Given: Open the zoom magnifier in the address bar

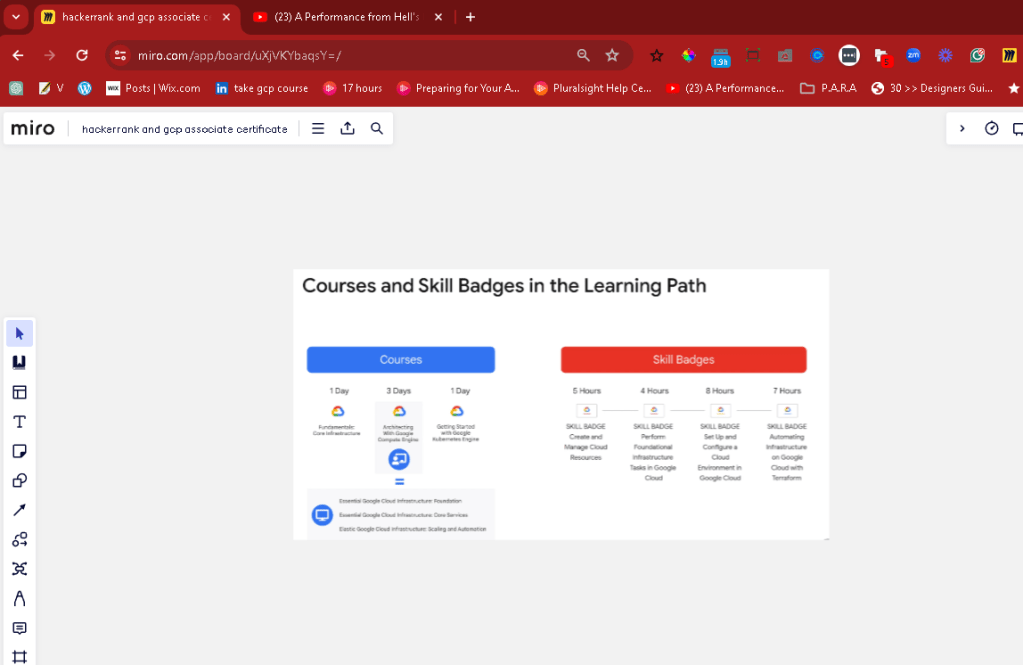Looking at the screenshot, I should point(583,55).
